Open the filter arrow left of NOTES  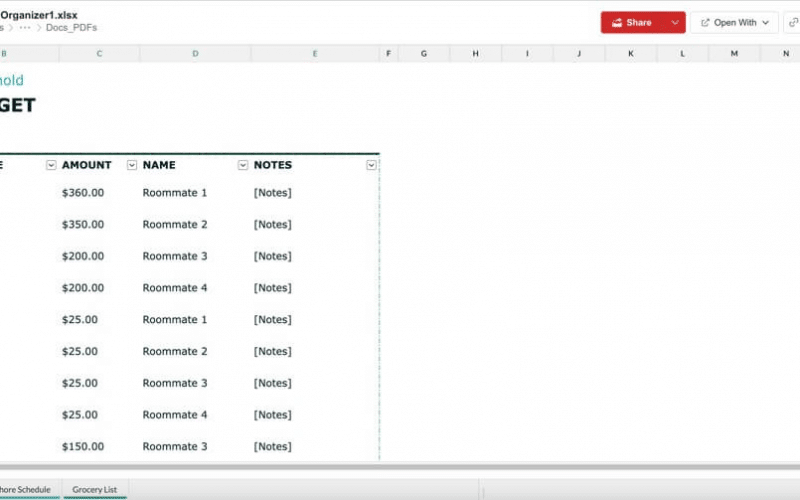coord(242,165)
